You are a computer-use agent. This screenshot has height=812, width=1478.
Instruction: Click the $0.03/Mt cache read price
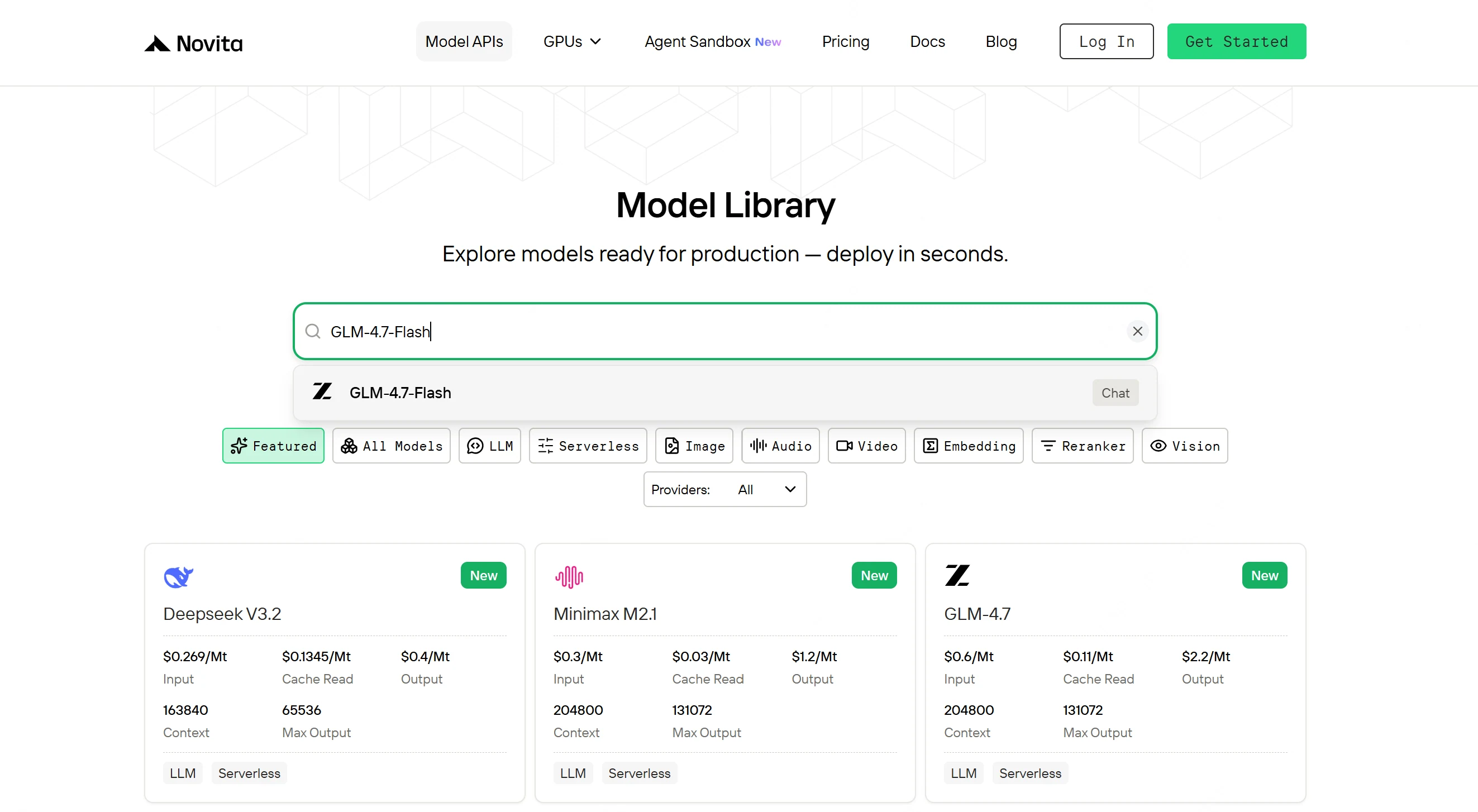tap(701, 656)
